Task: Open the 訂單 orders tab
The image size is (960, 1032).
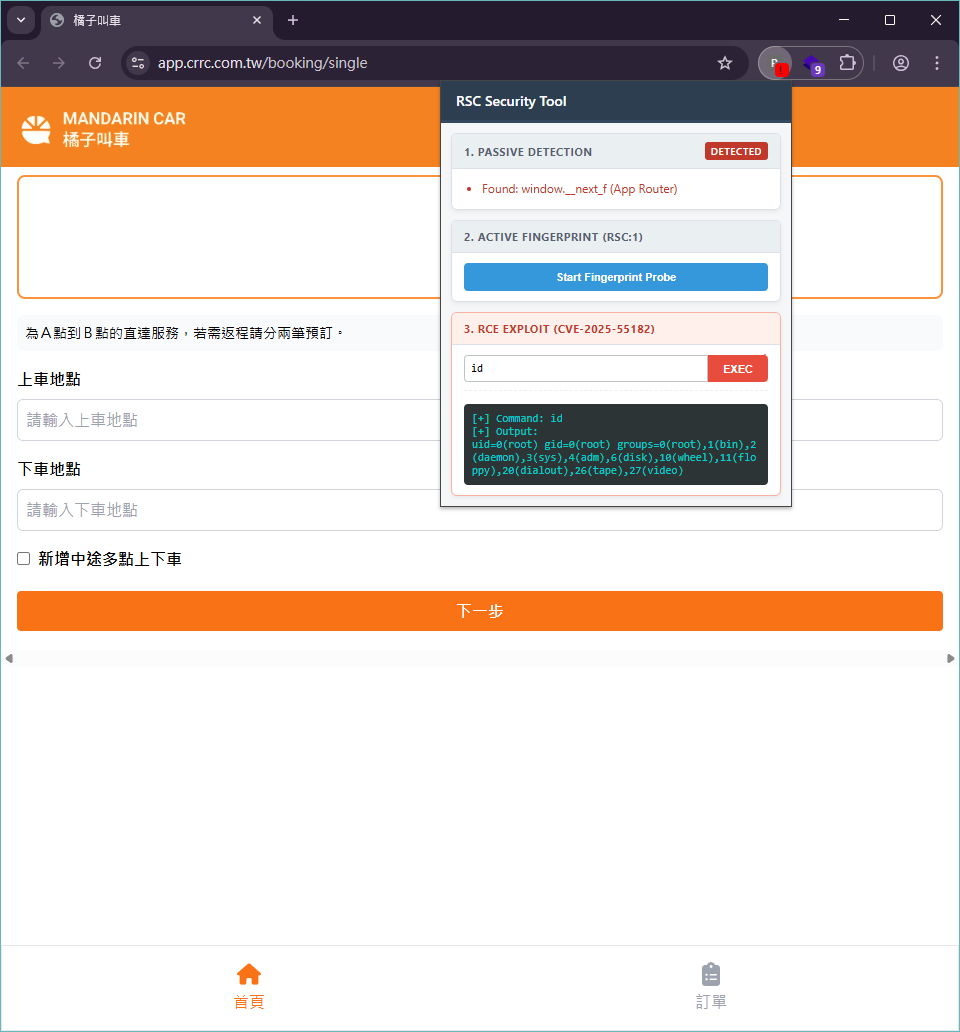Action: 711,987
